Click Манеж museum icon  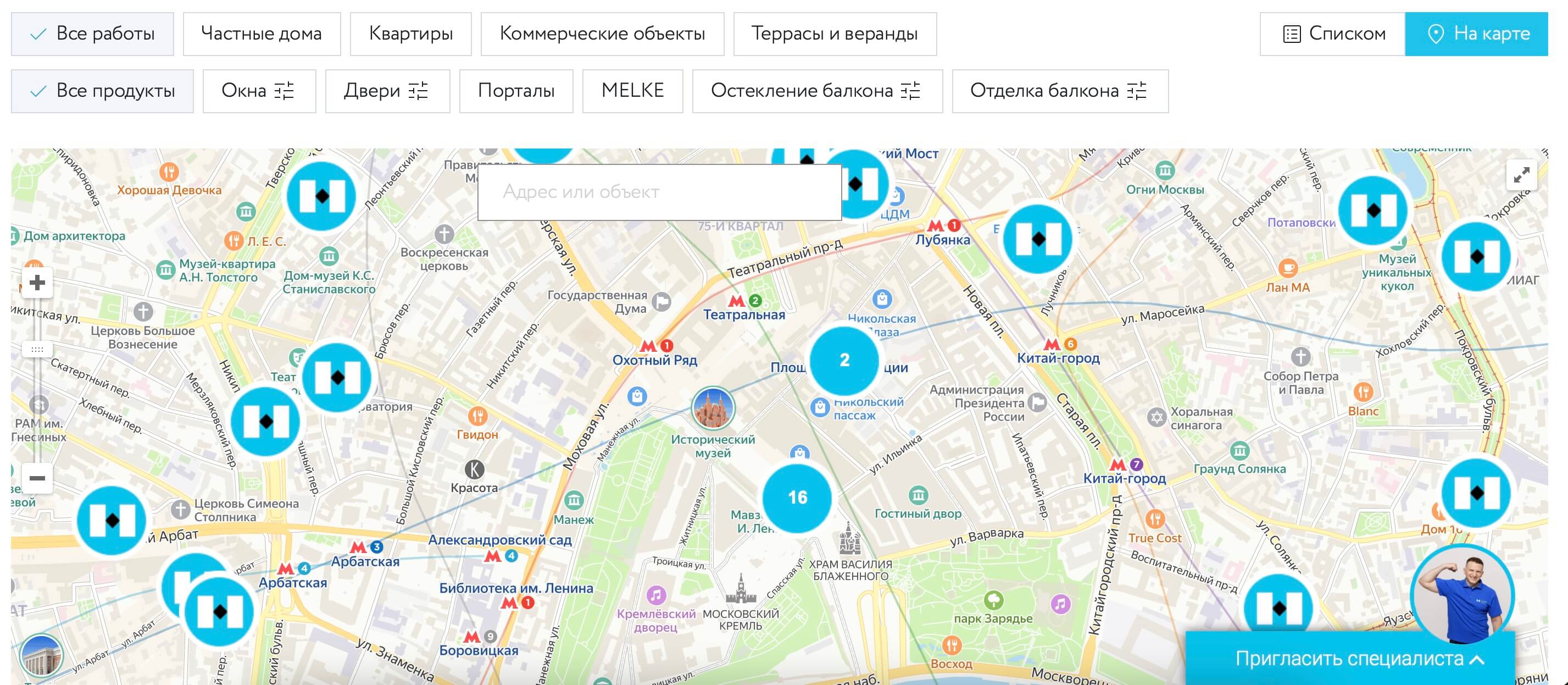(x=574, y=500)
